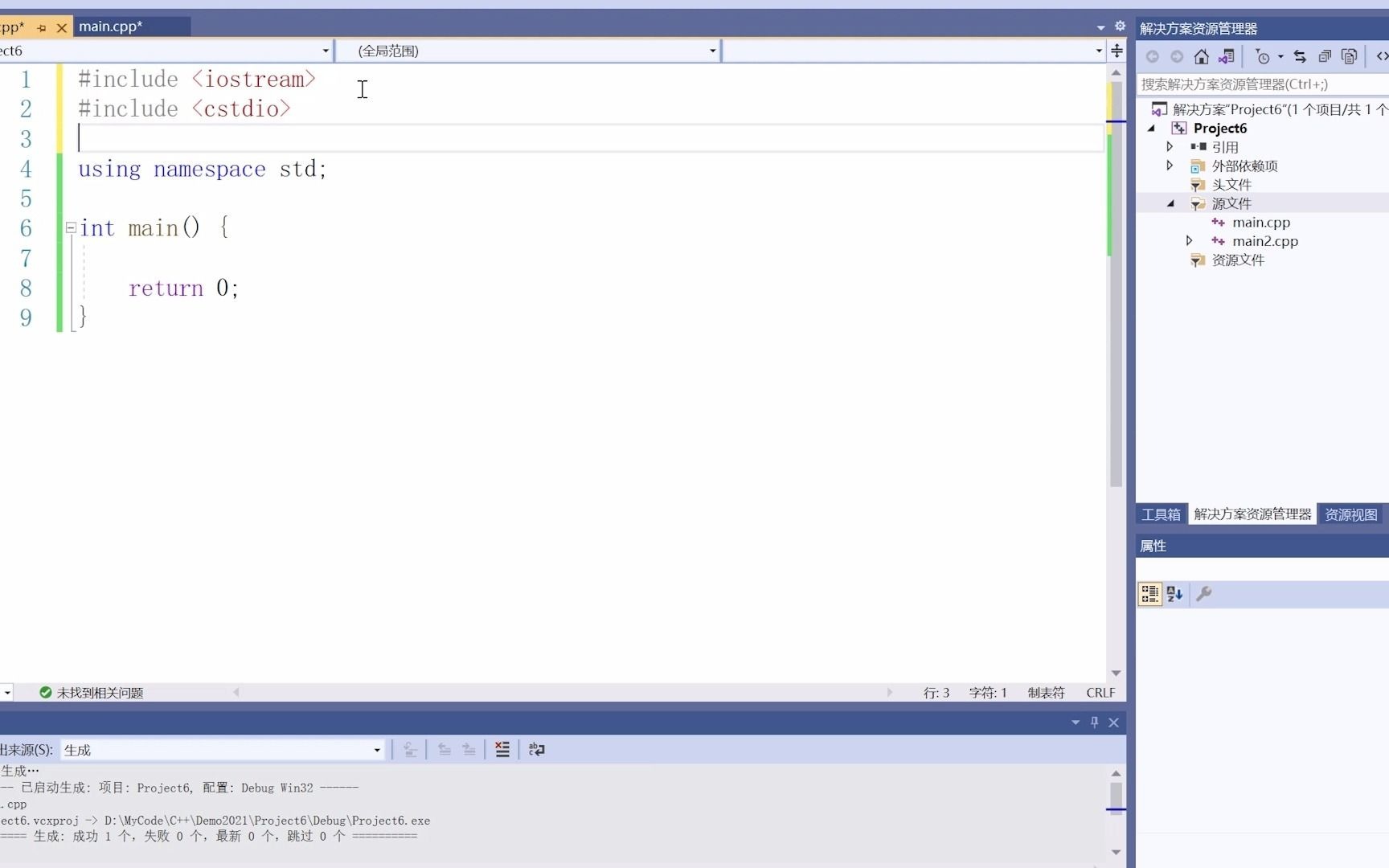Select the 源文件 folder
The image size is (1389, 868).
coord(1231,203)
